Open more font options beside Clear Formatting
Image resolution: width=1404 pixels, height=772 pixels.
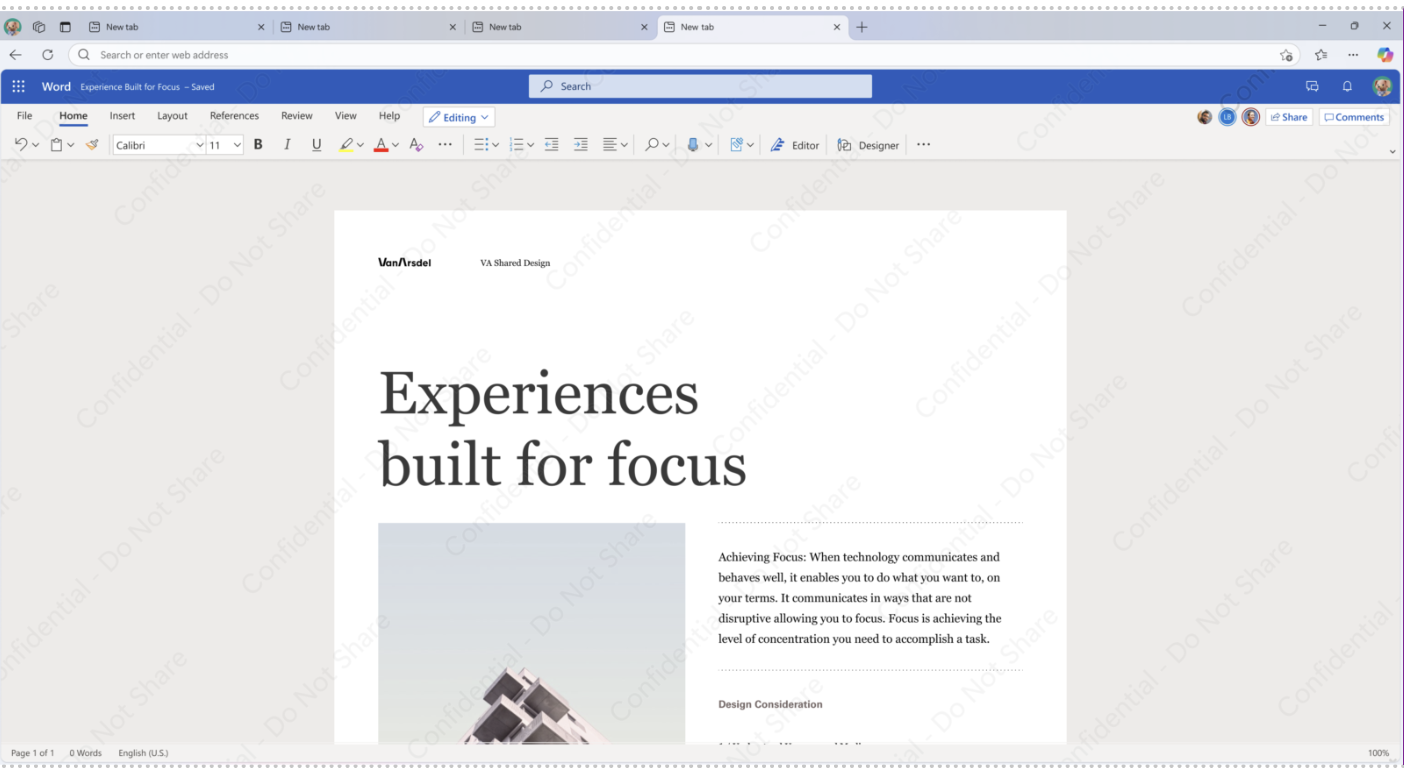tap(445, 145)
